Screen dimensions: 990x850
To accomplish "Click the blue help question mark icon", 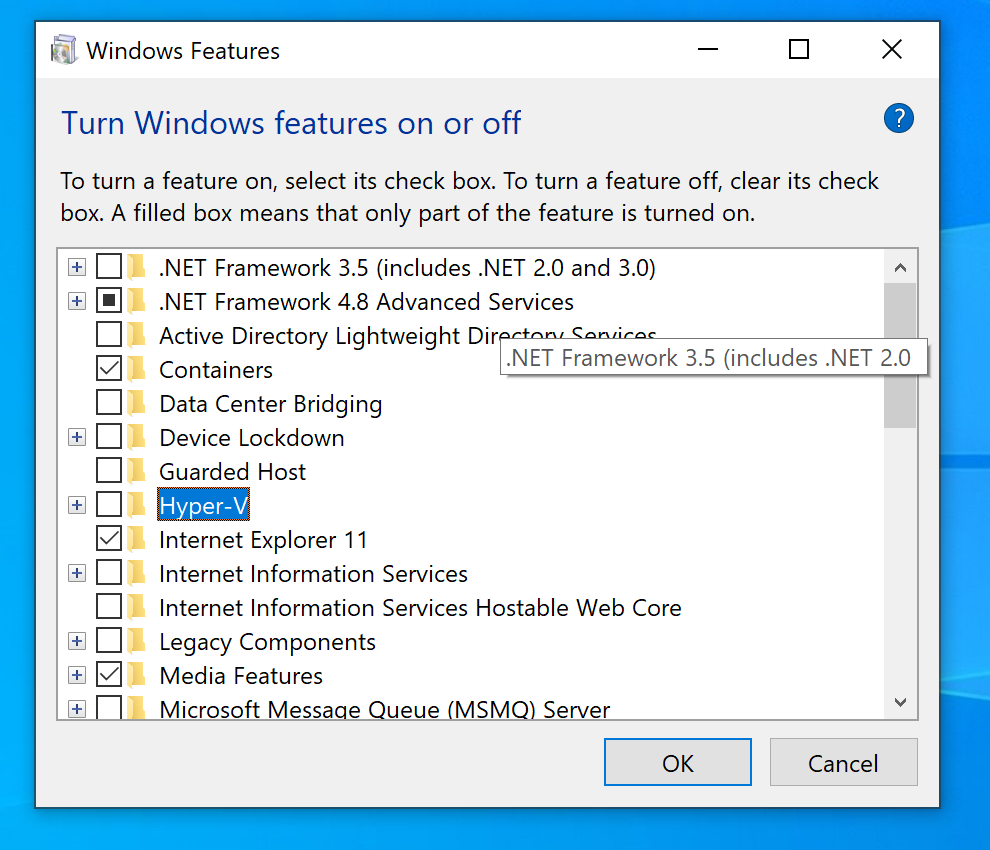I will [x=898, y=118].
